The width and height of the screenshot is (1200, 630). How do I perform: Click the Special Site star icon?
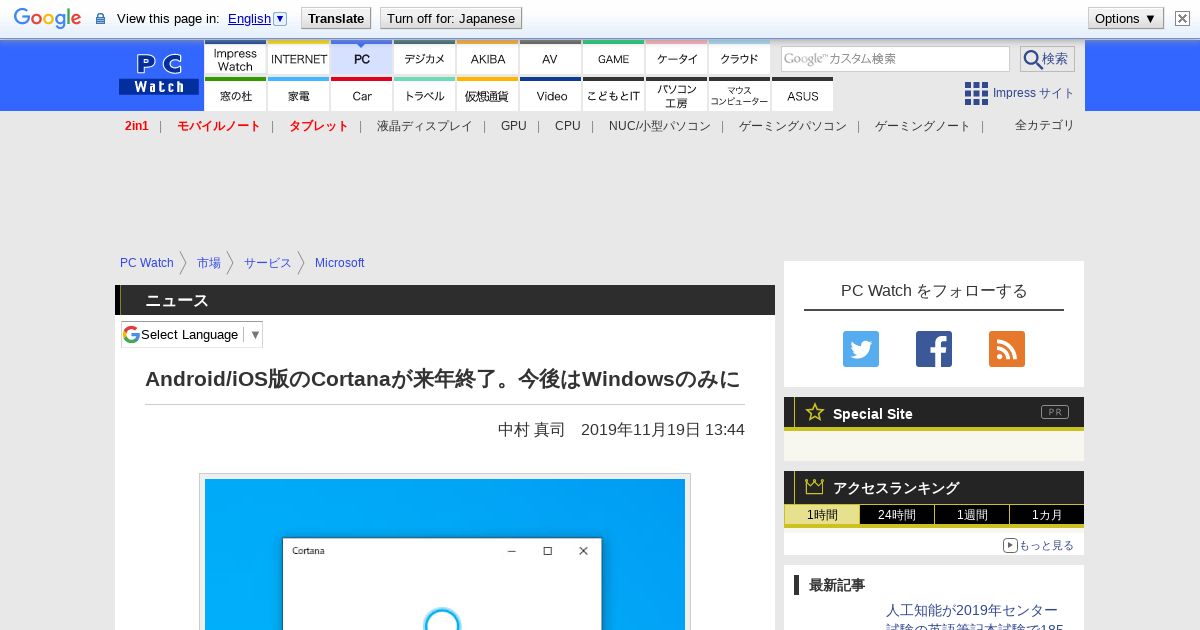pos(815,412)
